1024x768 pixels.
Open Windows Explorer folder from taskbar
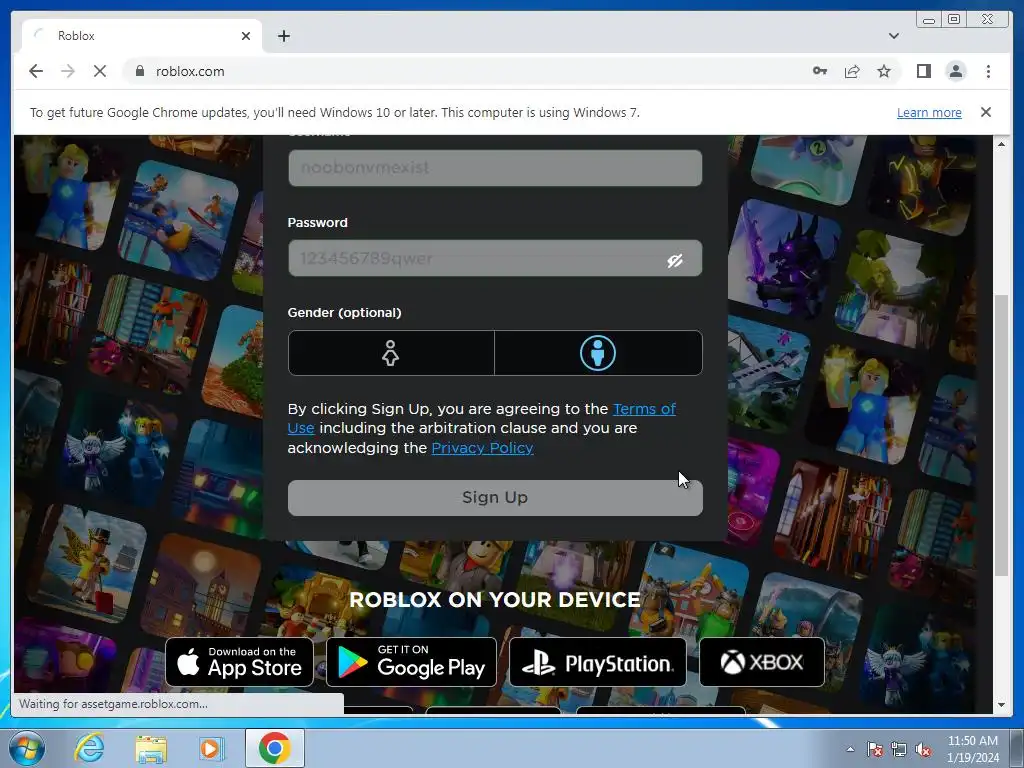coord(151,748)
